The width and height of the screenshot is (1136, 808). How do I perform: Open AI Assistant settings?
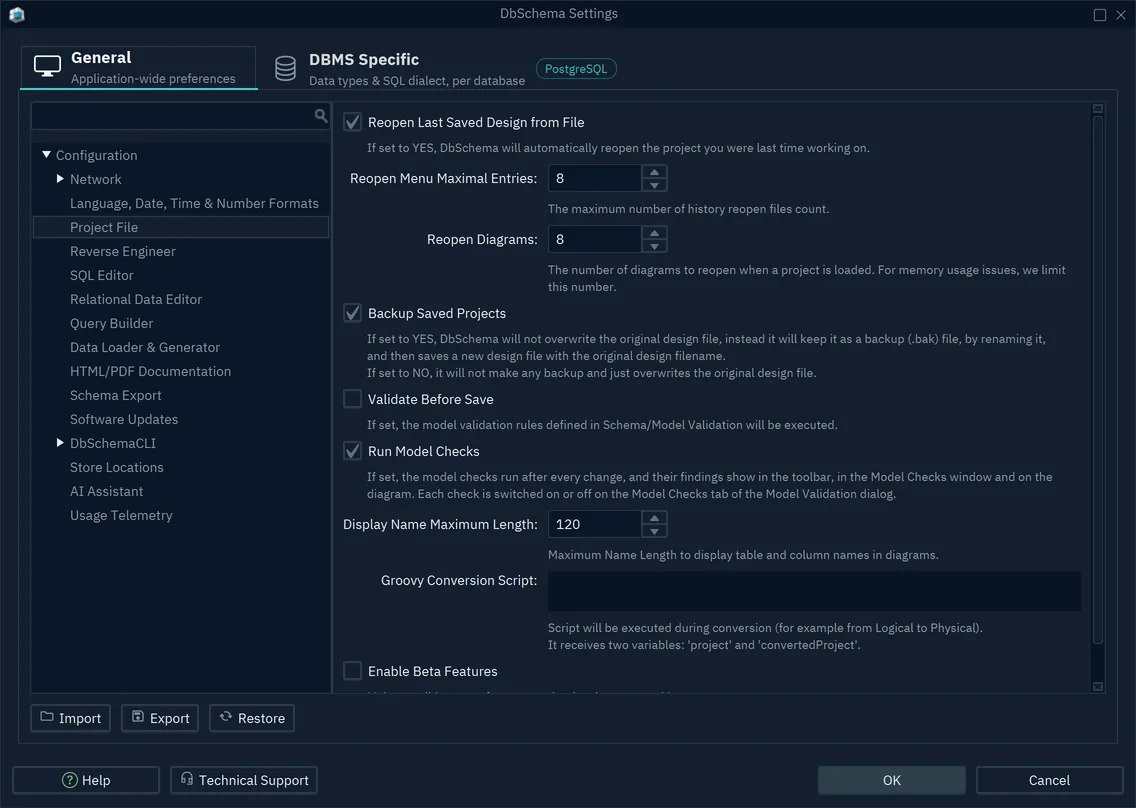[106, 491]
